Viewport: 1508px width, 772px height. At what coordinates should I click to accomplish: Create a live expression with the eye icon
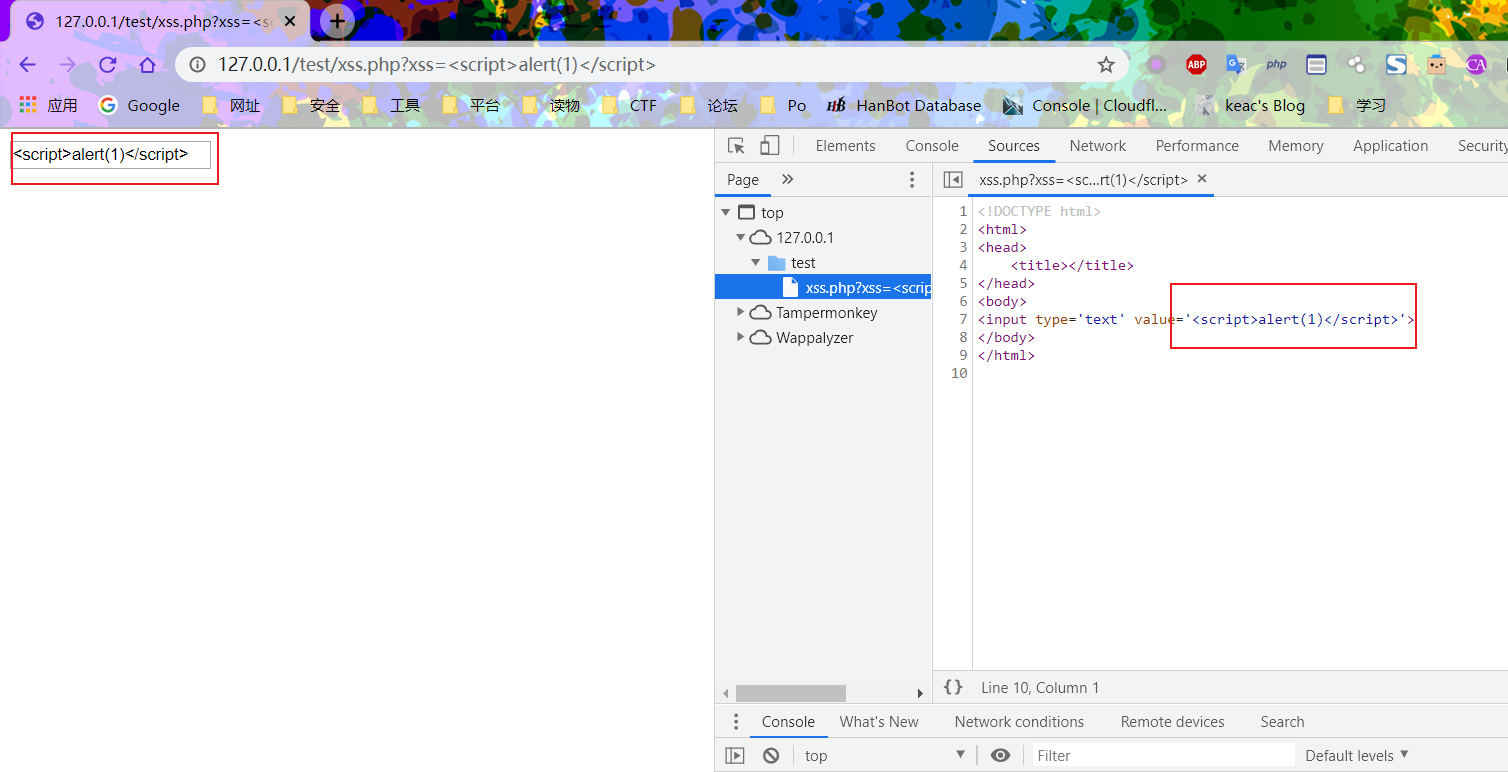pyautogui.click(x=1000, y=756)
